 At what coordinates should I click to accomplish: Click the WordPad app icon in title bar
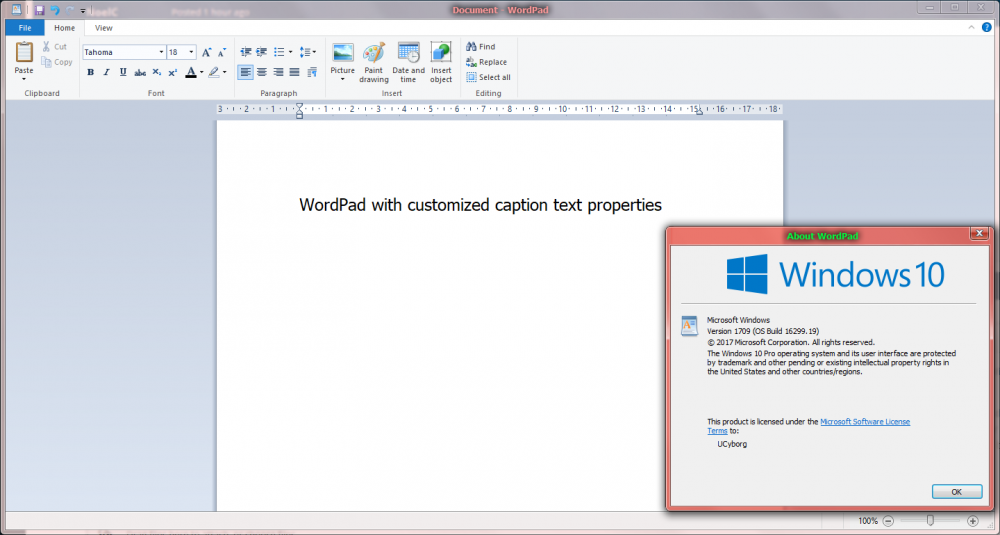click(17, 10)
